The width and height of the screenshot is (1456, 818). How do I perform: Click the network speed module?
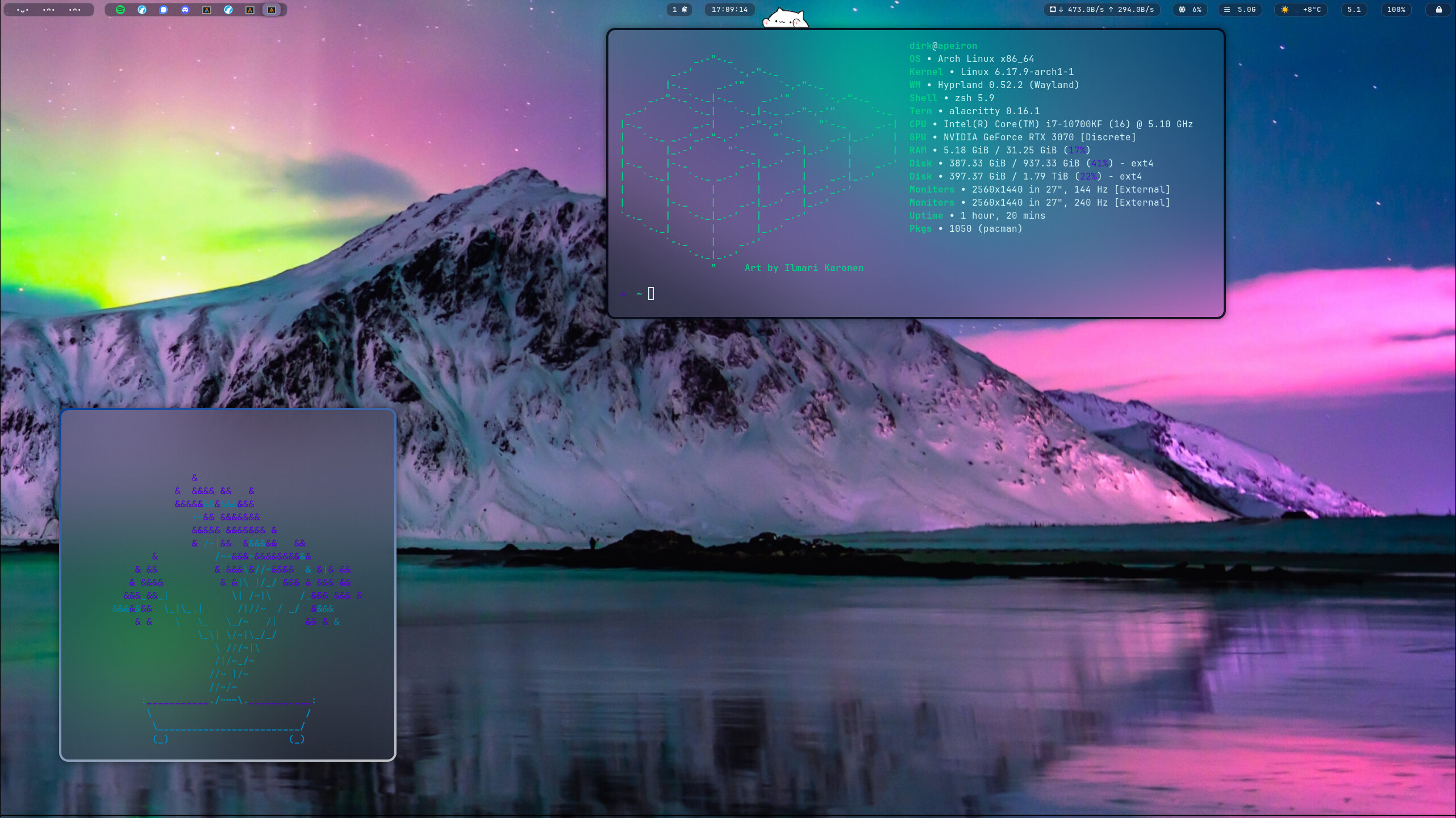(x=1102, y=10)
